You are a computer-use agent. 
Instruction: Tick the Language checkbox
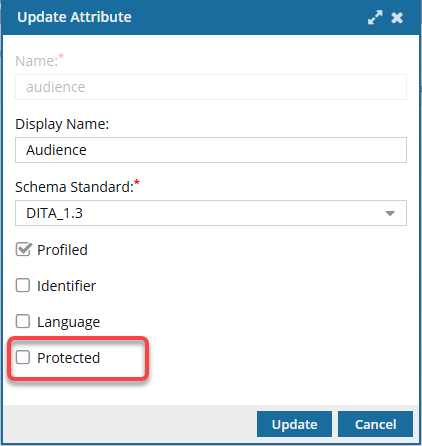coord(23,321)
